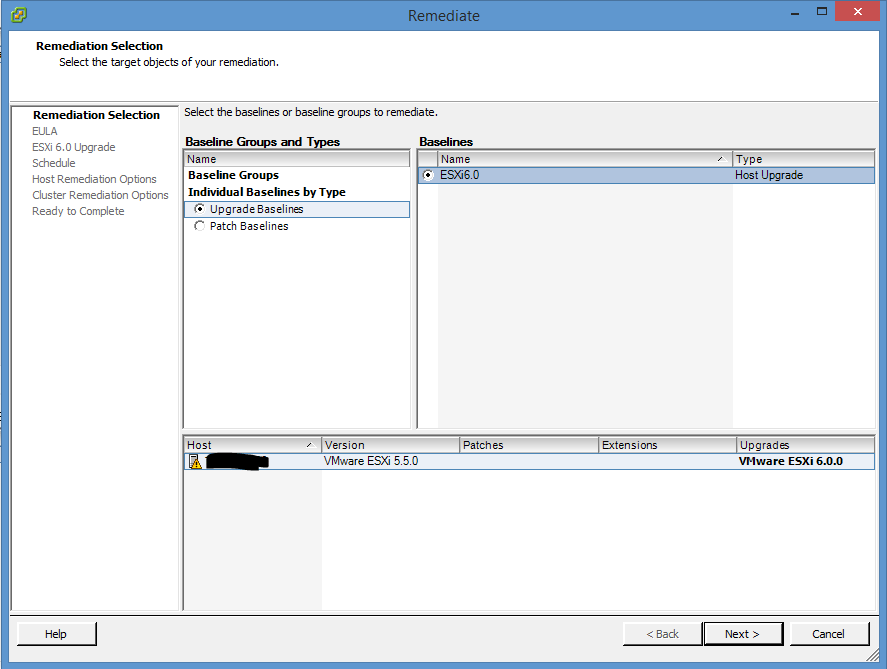Click the Individual Baselines by Type row
This screenshot has height=669, width=887.
pos(297,192)
